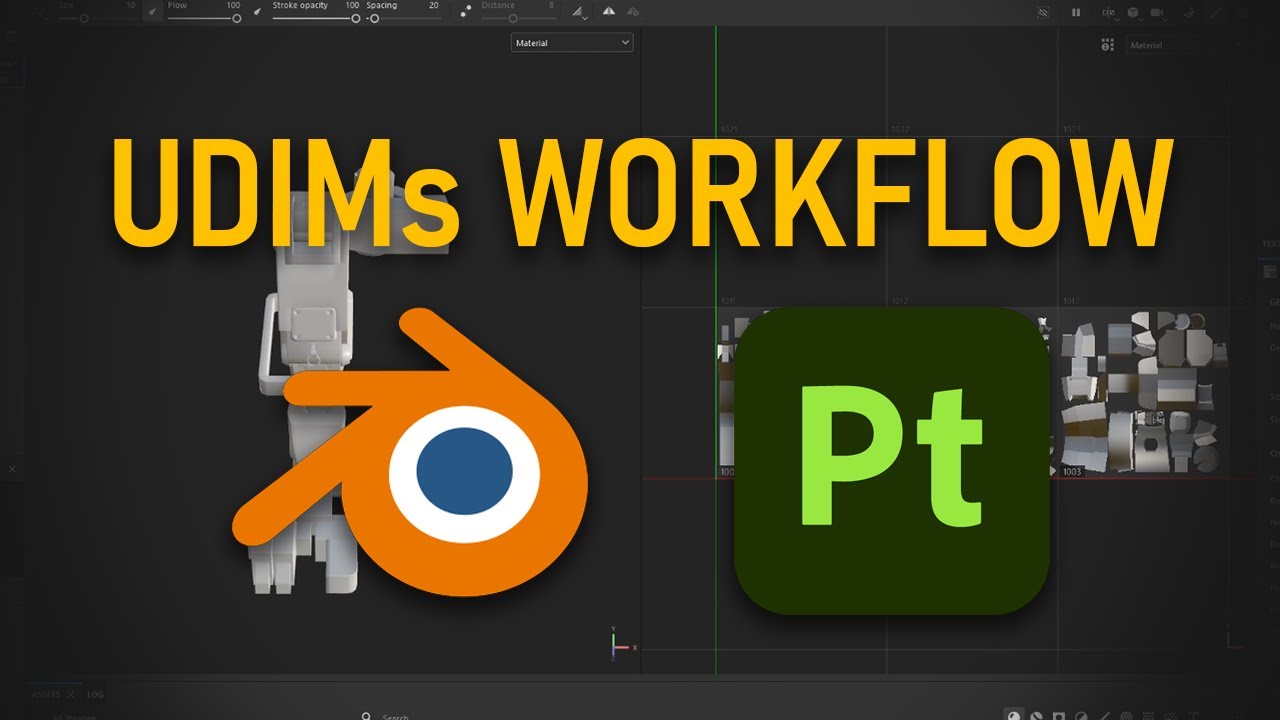Adjust the Spacing slider
Screen dimensions: 1280x720
[404, 18]
